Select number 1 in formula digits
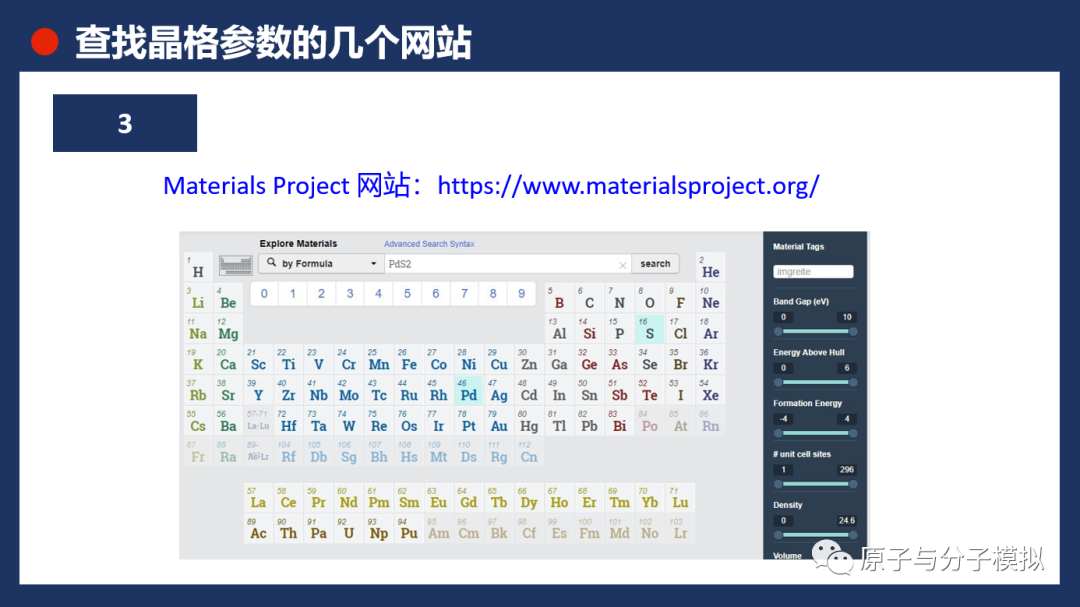 (x=293, y=294)
